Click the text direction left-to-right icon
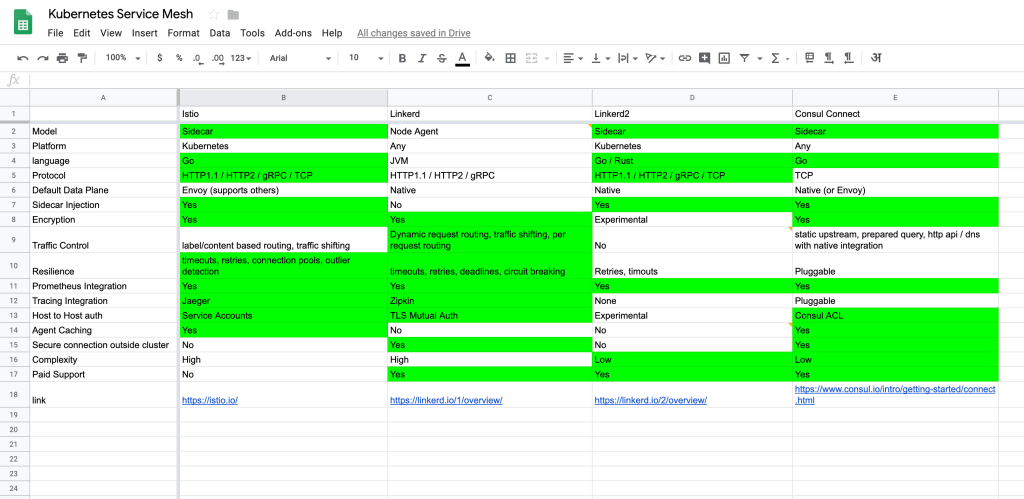Viewport: 1024px width, 499px height. pos(828,58)
